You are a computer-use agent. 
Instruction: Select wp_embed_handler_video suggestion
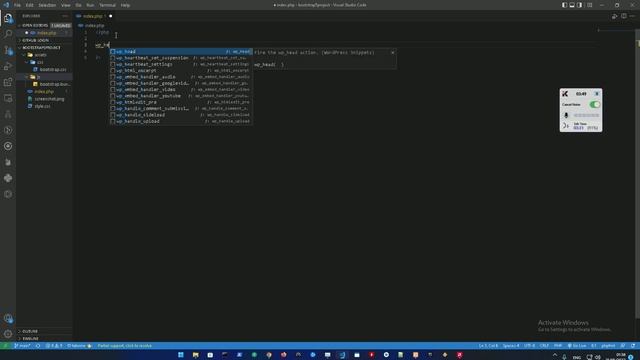(x=181, y=90)
